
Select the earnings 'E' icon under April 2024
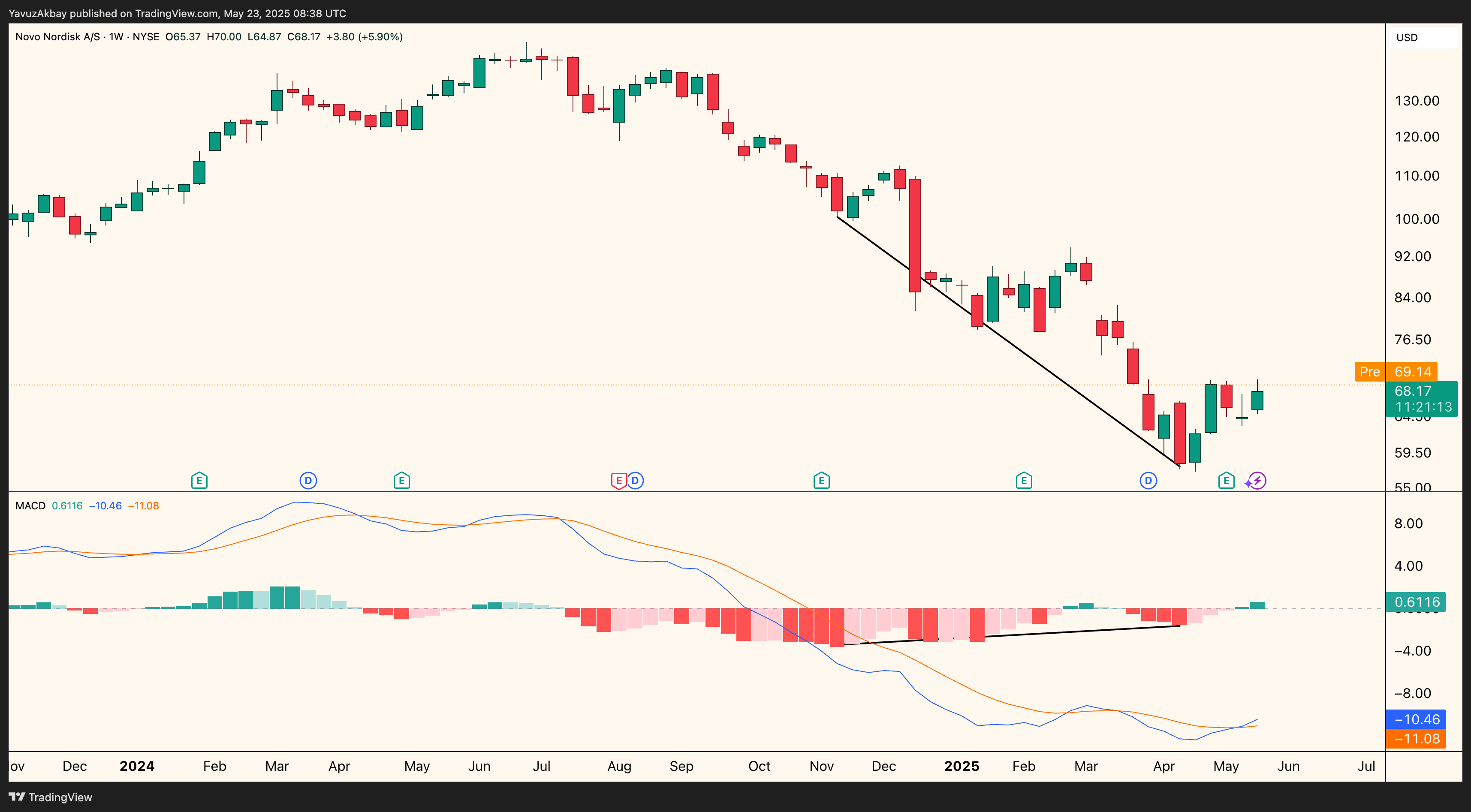(x=401, y=480)
